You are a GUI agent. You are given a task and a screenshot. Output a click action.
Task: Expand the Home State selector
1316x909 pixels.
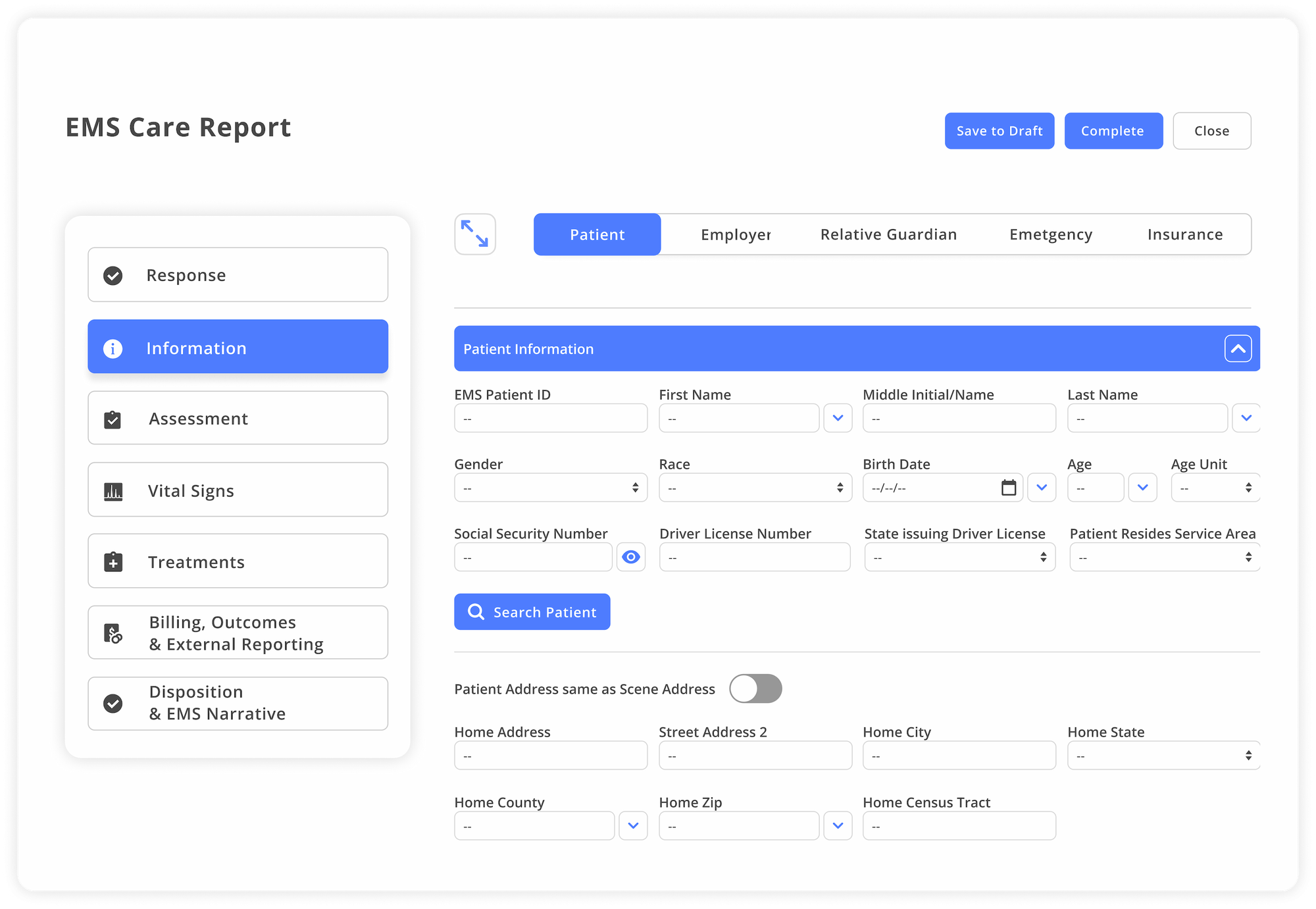click(1163, 756)
